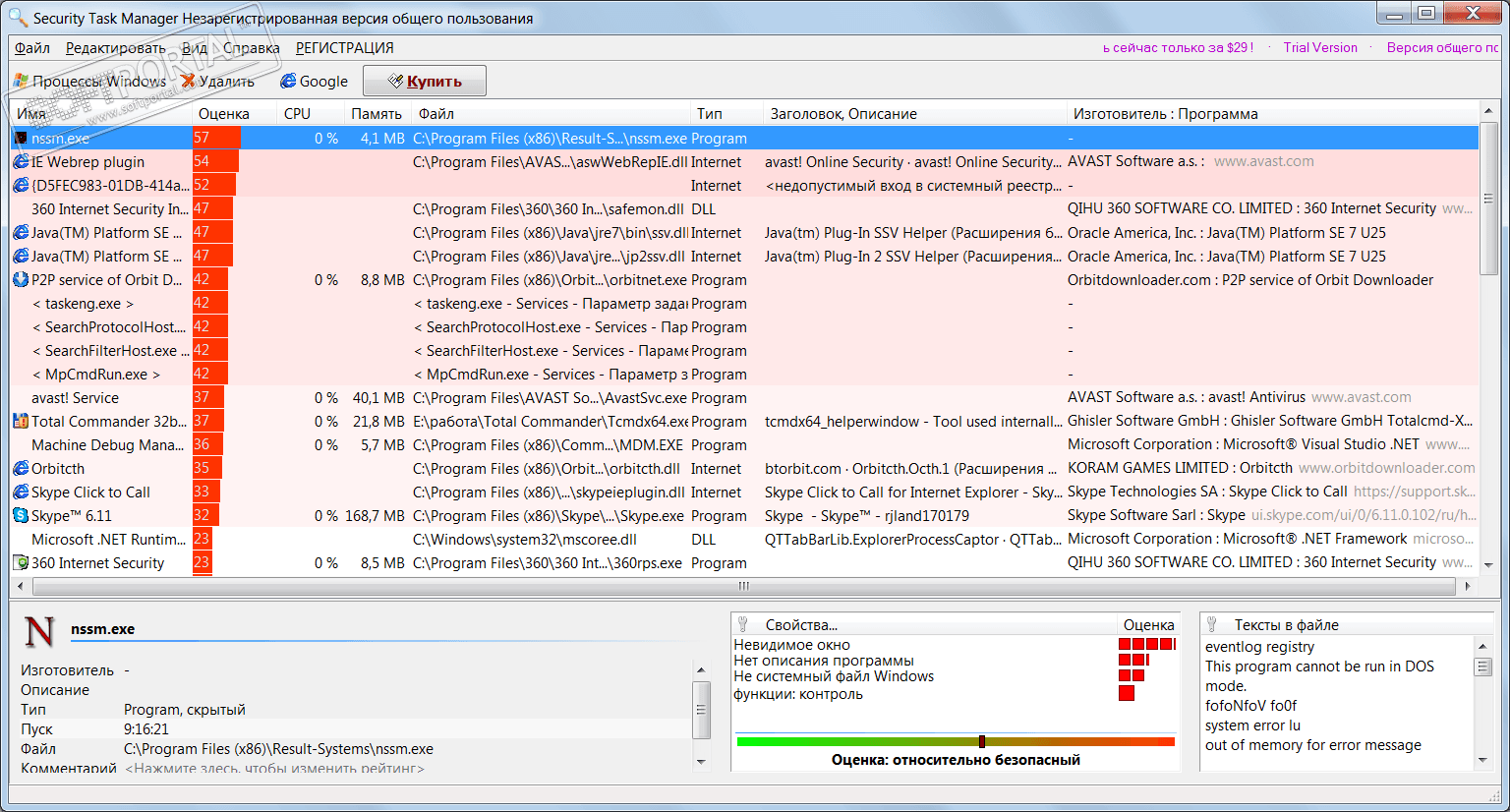Select the Machine Debug Manager row
The height and width of the screenshot is (812, 1510).
[744, 445]
